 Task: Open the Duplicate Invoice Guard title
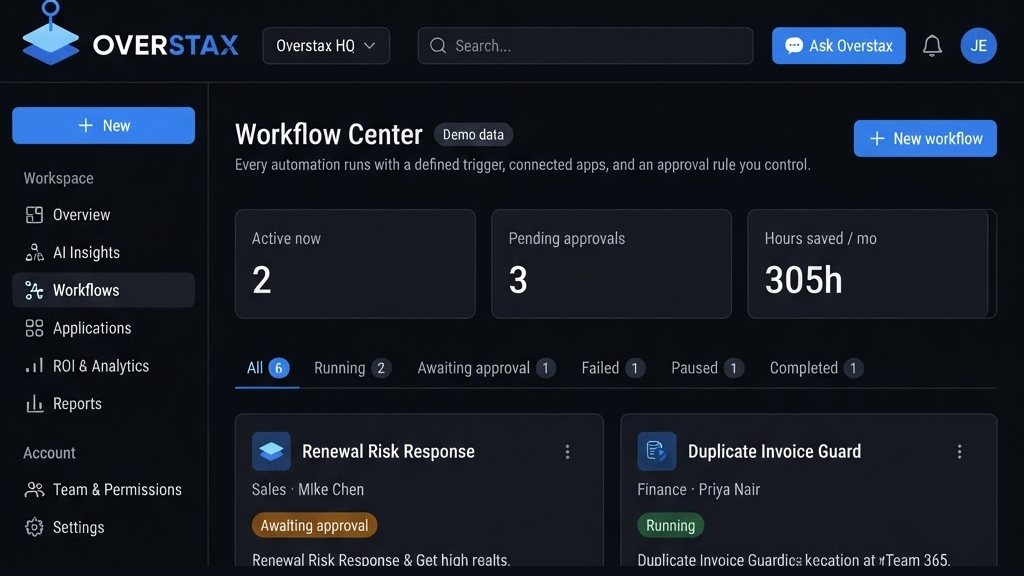(775, 451)
